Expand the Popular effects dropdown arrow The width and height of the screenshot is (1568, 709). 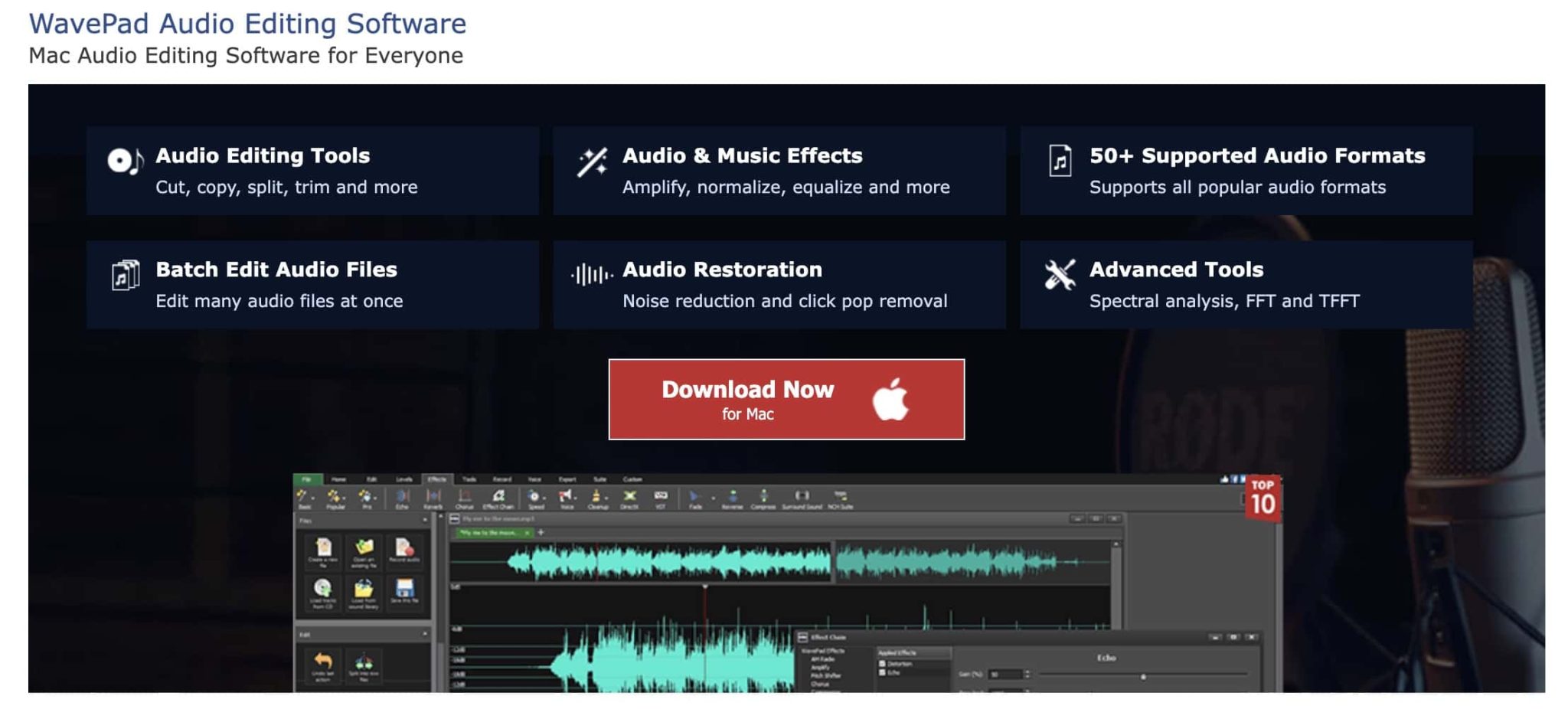tap(344, 497)
